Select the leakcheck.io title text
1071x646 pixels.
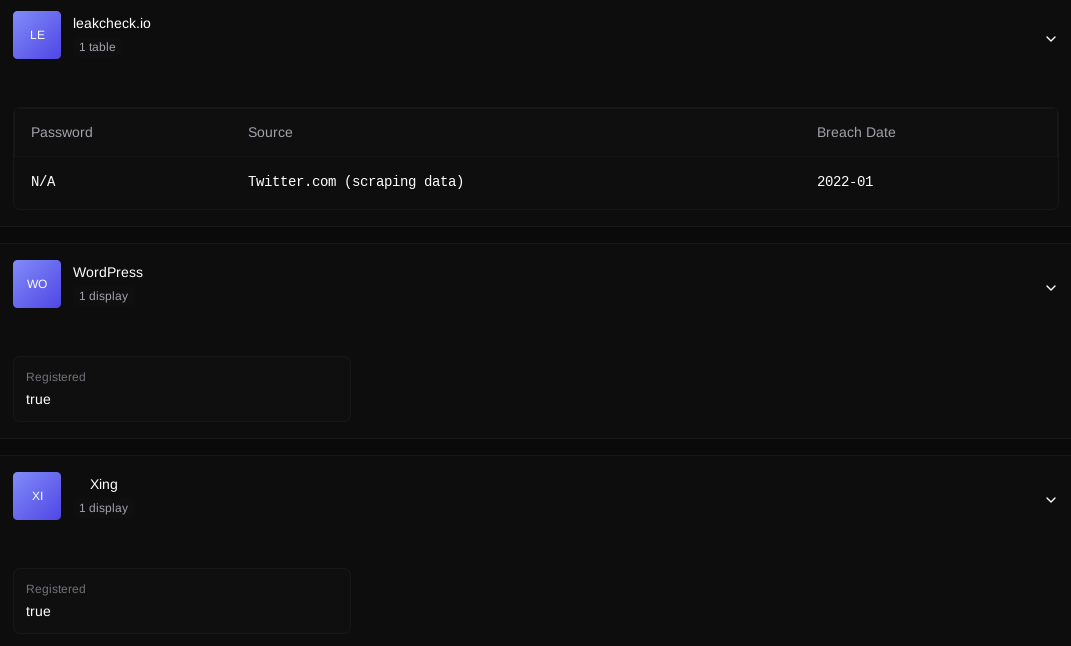(x=112, y=23)
